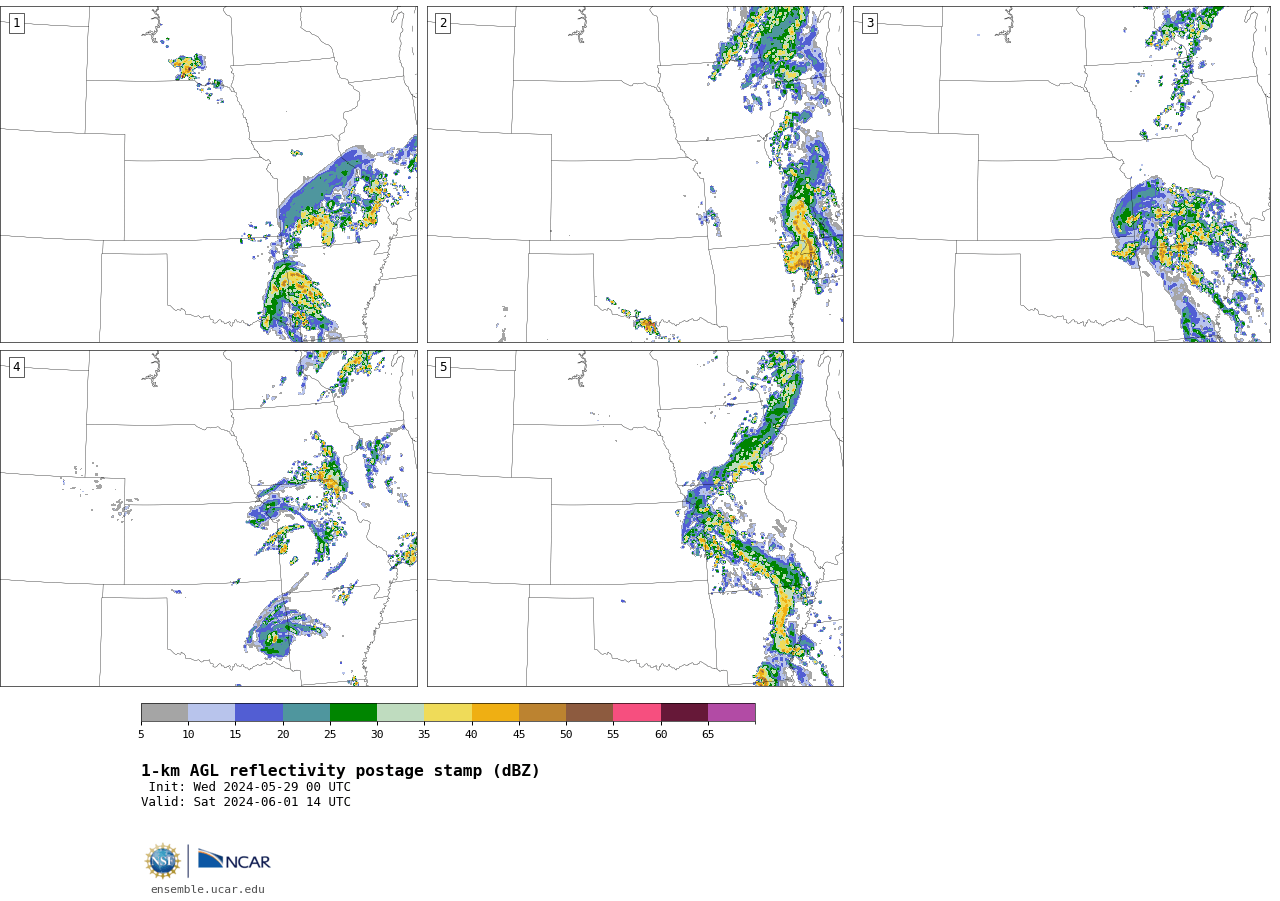Click the panel number 3 label
This screenshot has height=901, width=1280.
(869, 23)
